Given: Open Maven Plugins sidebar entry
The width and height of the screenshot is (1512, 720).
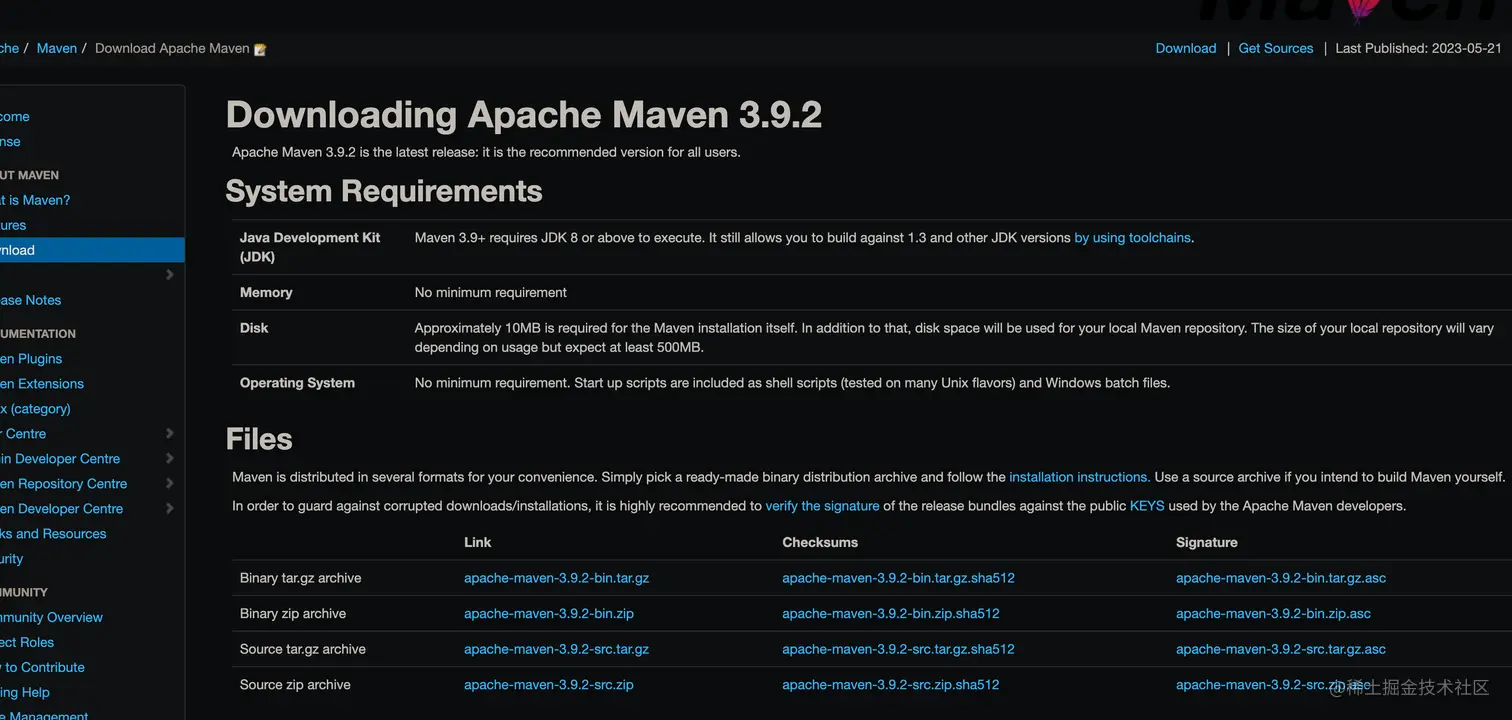Looking at the screenshot, I should 31,359.
